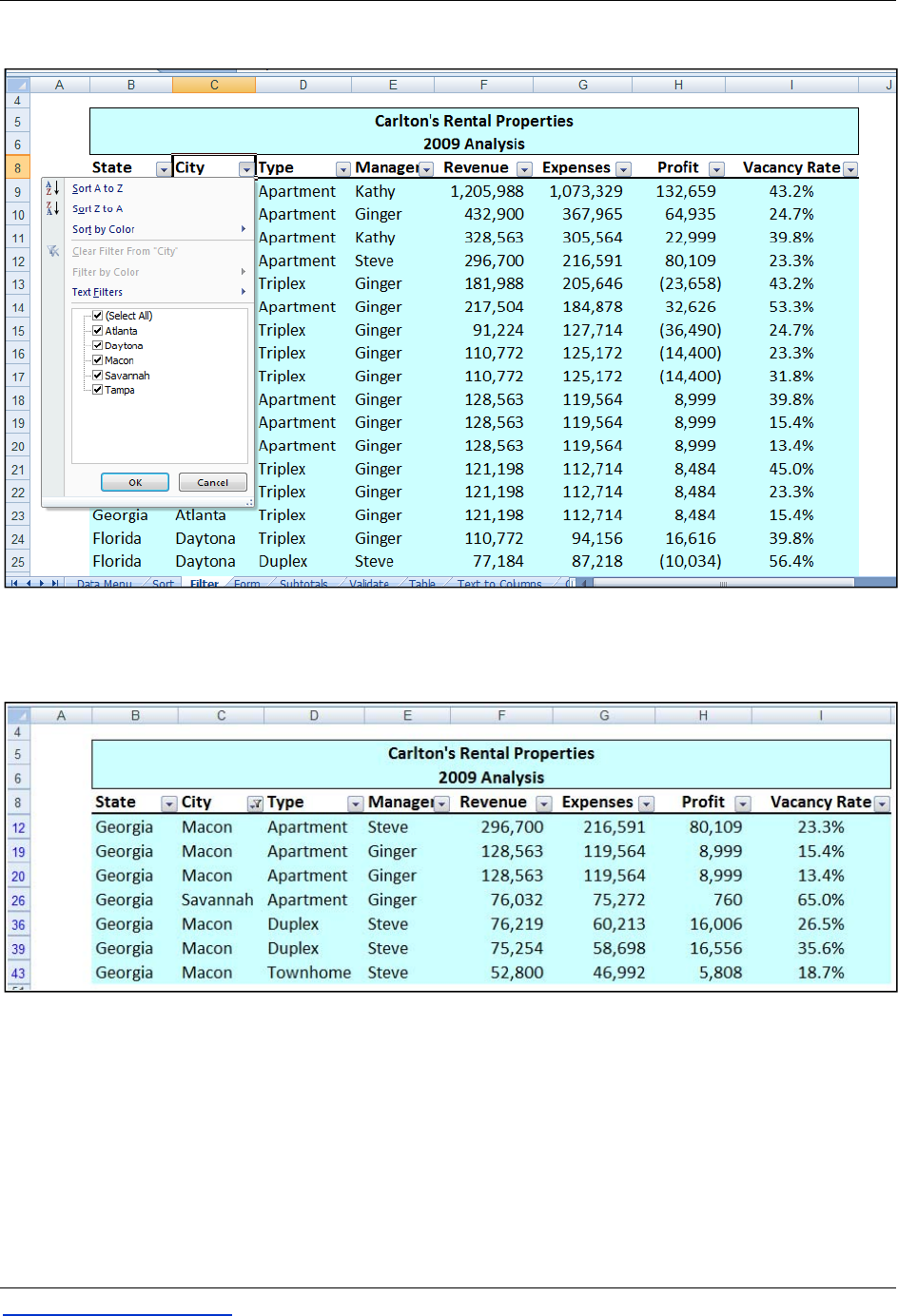This screenshot has height=1316, width=898.
Task: Select column F header in upper sheet
Action: click(483, 85)
